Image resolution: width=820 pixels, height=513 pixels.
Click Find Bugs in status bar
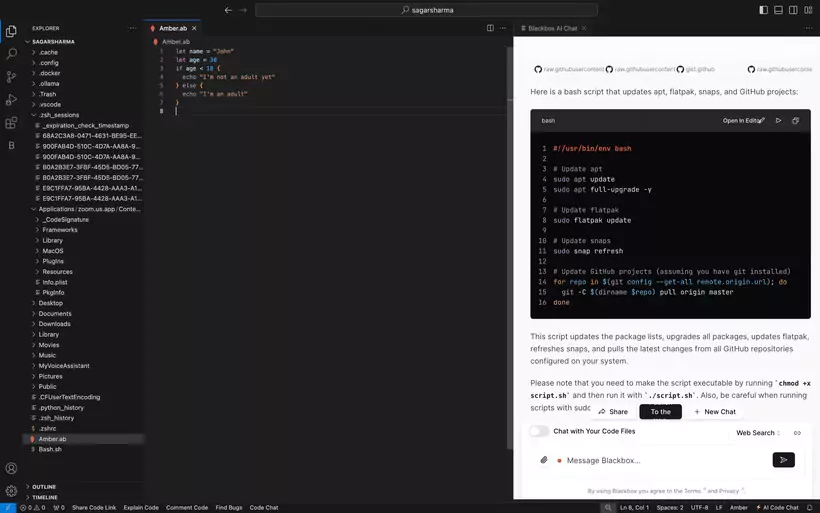229,508
